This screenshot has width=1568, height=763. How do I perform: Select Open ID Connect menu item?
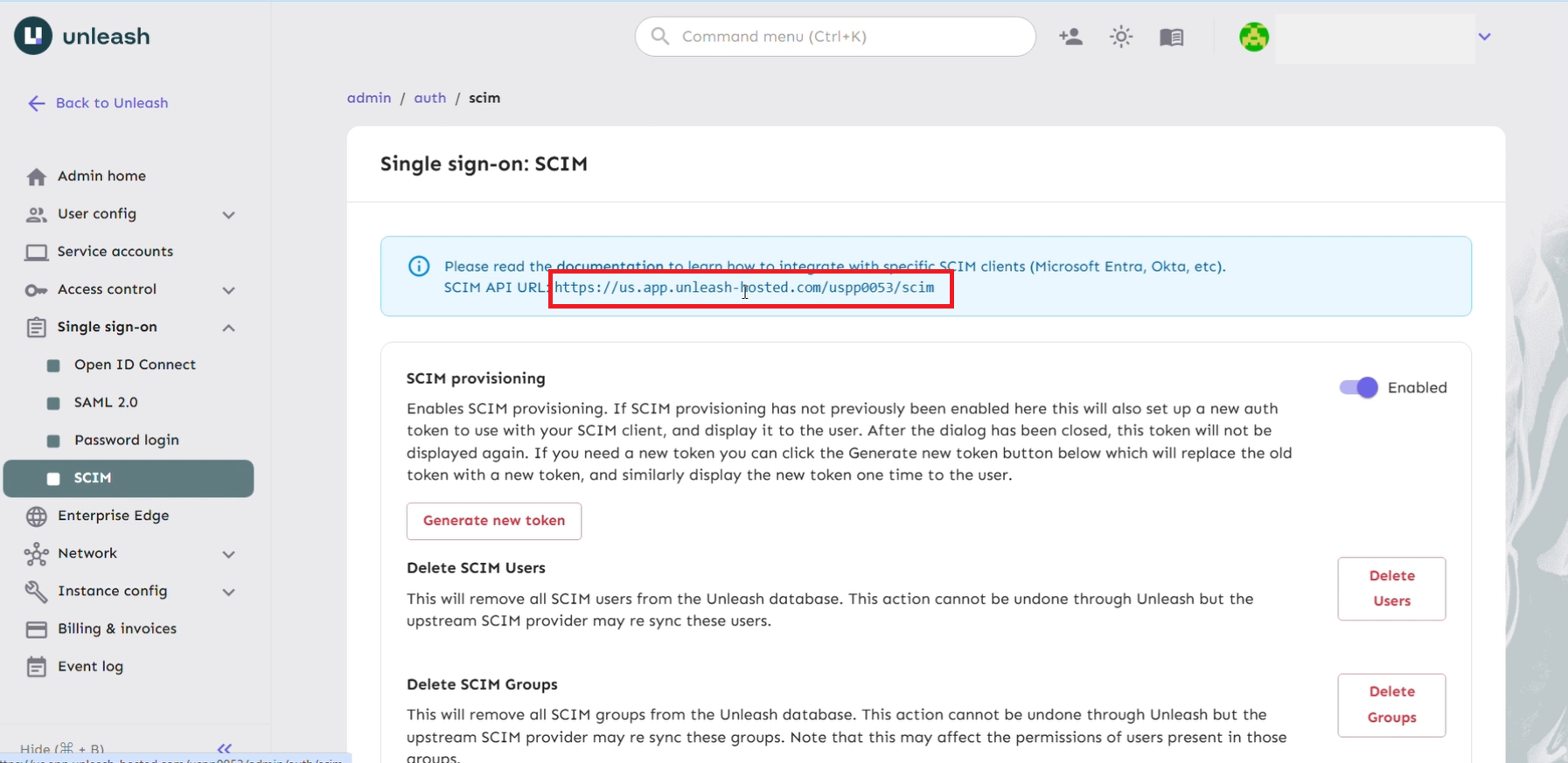point(129,365)
